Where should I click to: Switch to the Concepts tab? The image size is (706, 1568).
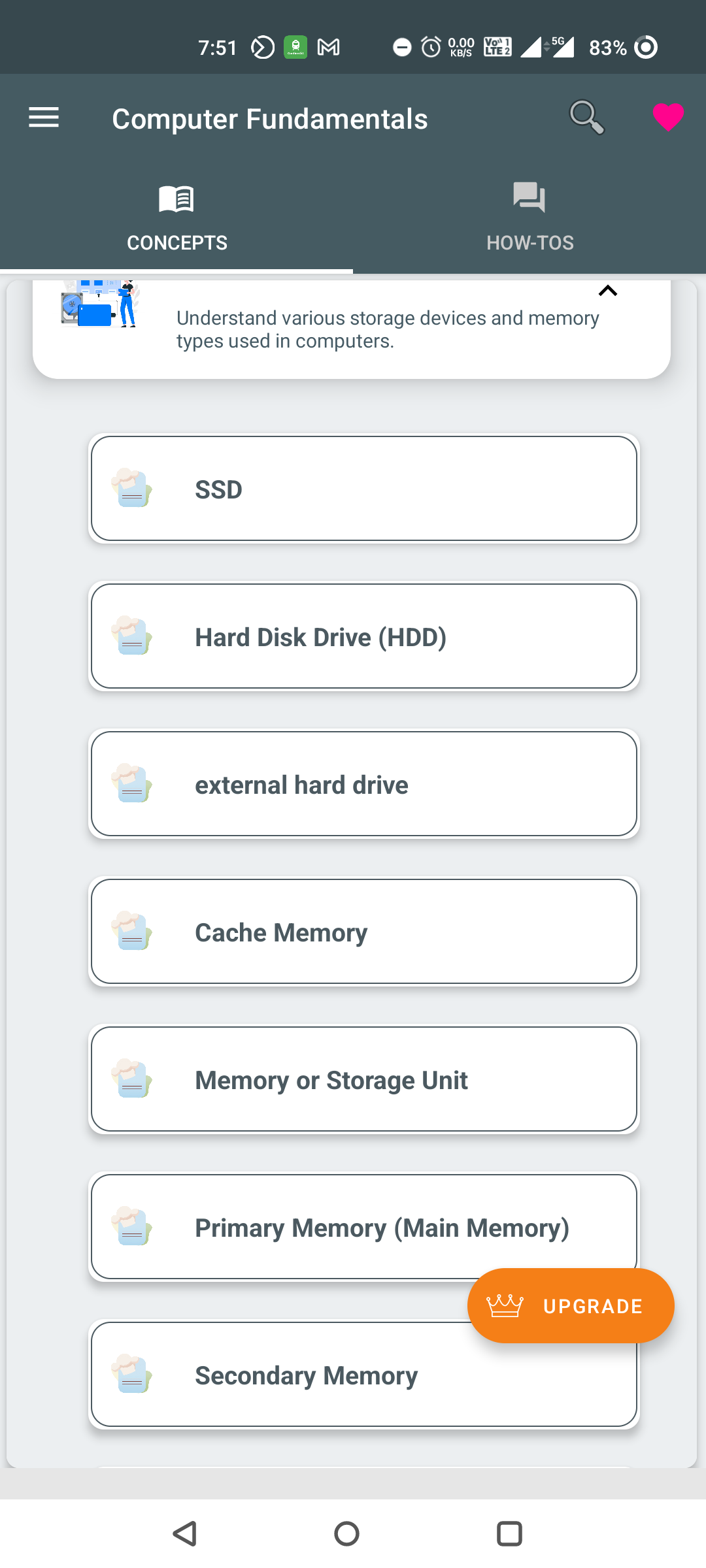coord(176,217)
